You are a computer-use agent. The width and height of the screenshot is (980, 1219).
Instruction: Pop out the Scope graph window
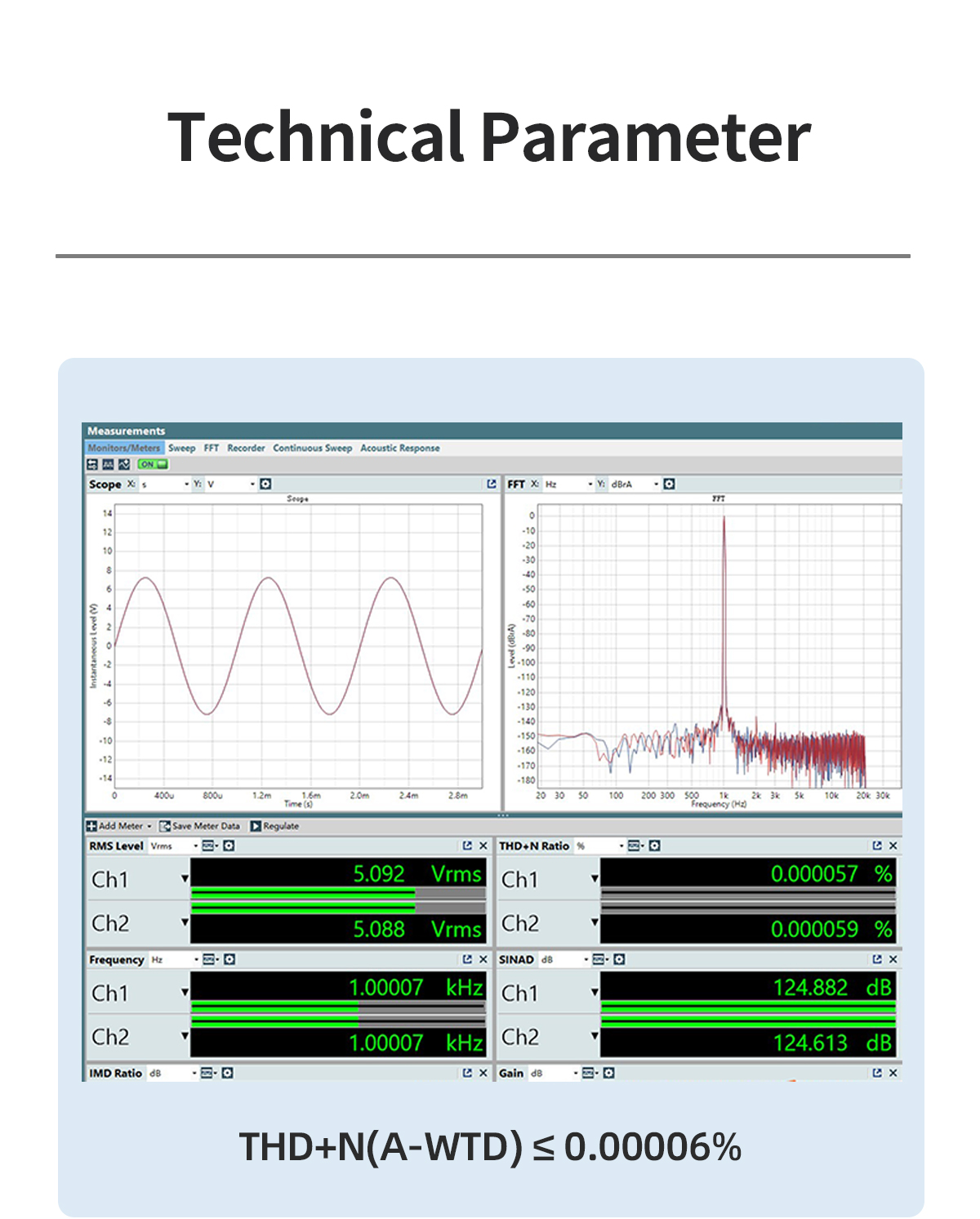[491, 484]
